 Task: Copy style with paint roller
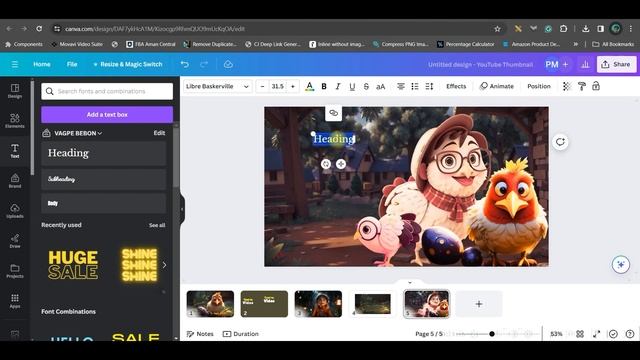pos(582,87)
